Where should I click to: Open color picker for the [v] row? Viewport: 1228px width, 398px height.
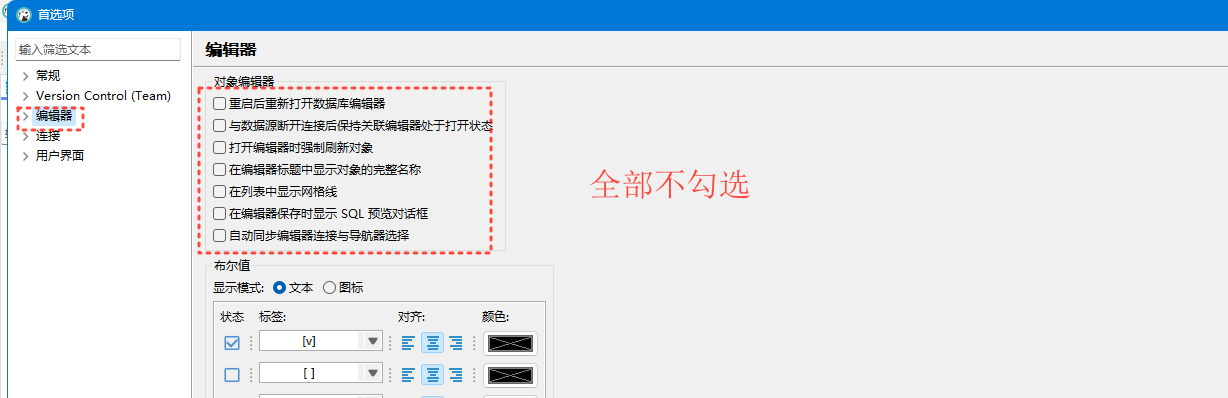pos(510,343)
